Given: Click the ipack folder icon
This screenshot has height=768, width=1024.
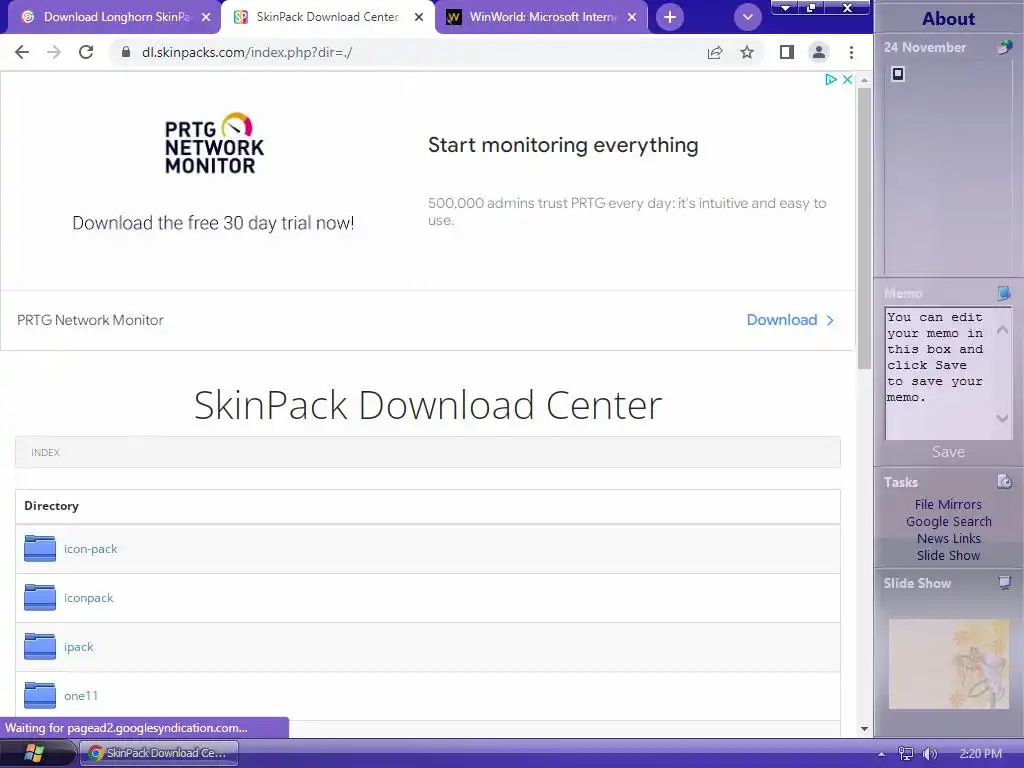Looking at the screenshot, I should (x=40, y=647).
